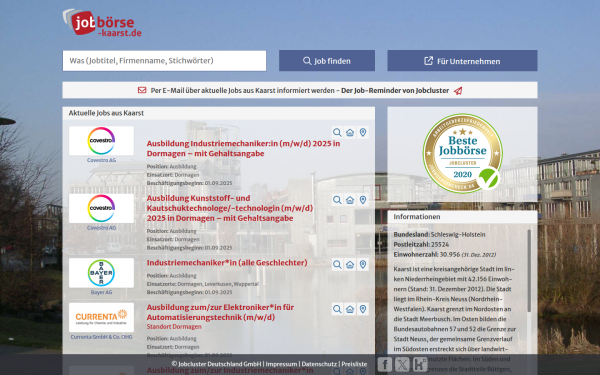This screenshot has height=375, width=600.
Task: Click the Informationen panel scrollbar
Action: coord(529,271)
